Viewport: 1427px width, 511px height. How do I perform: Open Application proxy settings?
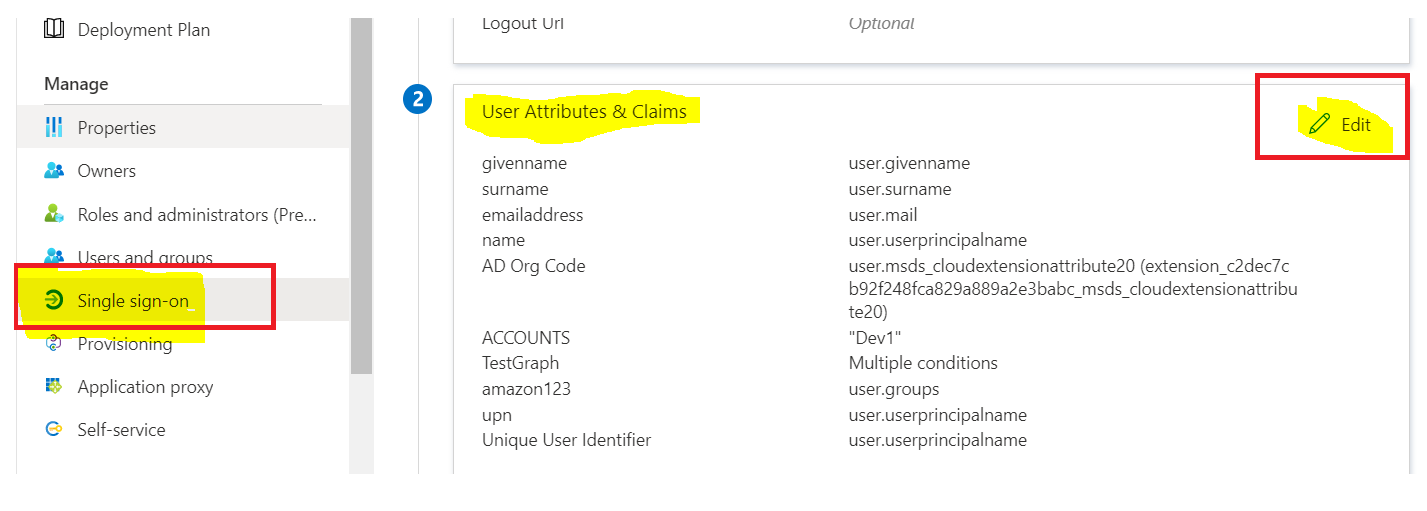[184, 386]
